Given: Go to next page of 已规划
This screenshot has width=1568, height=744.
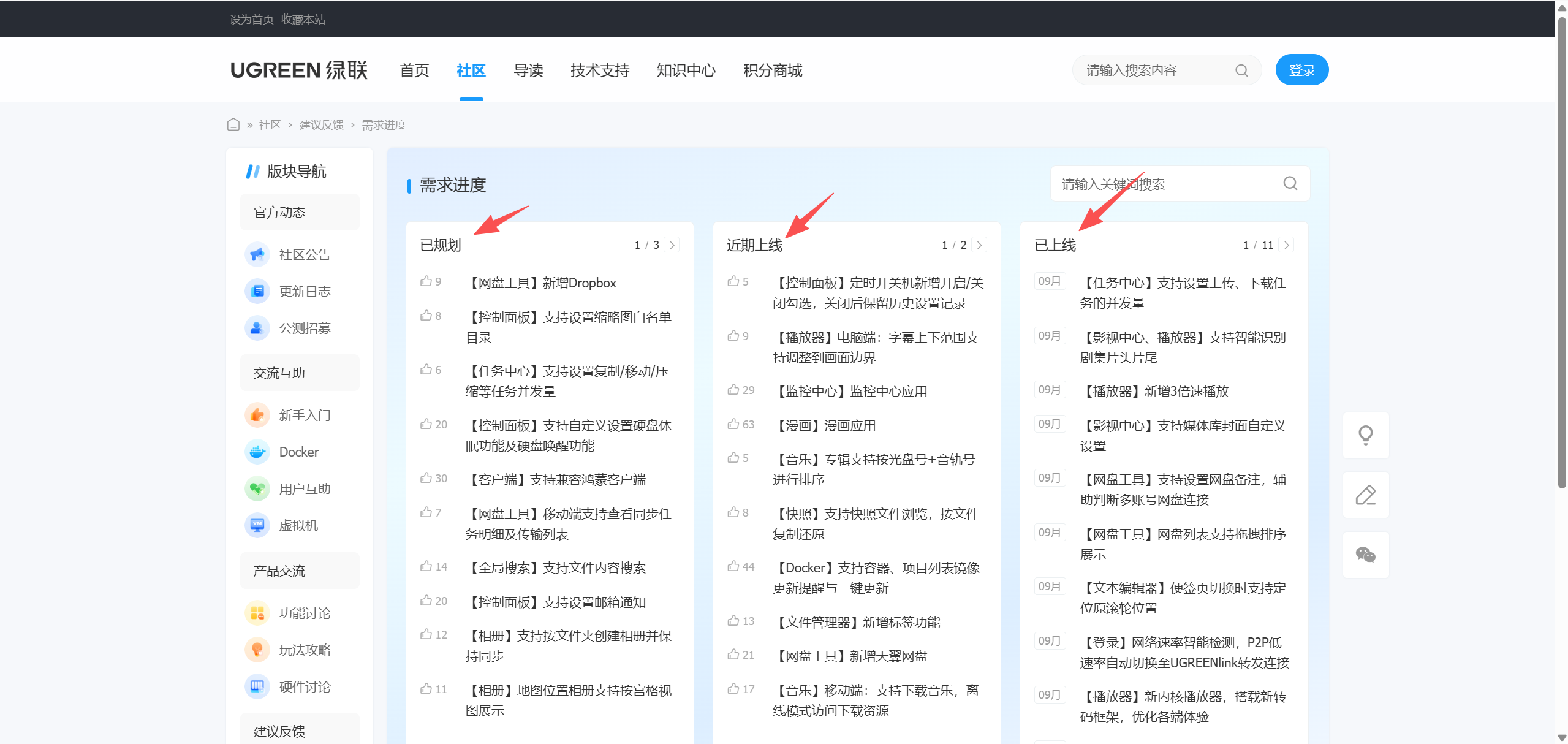Looking at the screenshot, I should [672, 245].
